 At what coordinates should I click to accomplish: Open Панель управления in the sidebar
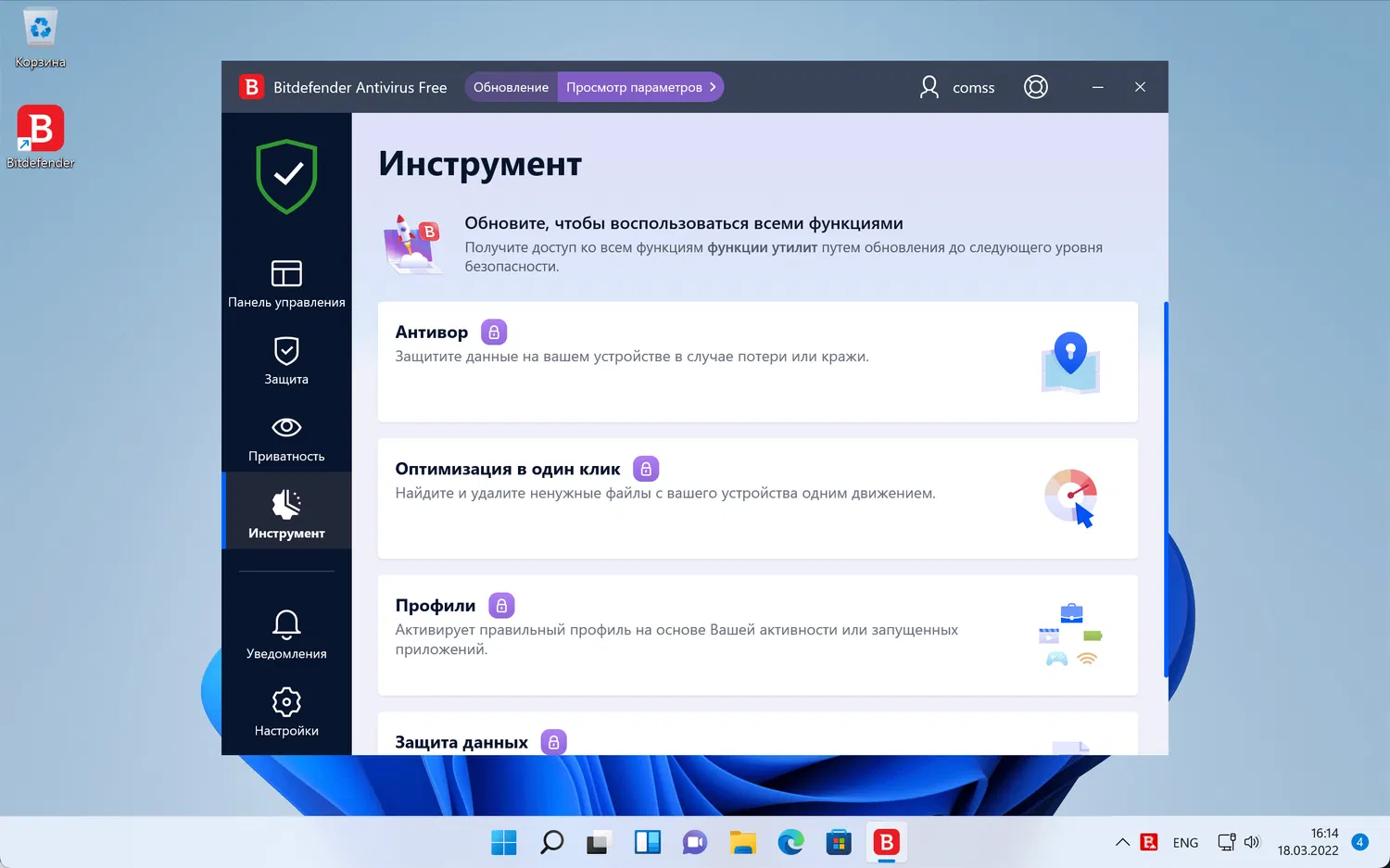tap(286, 283)
